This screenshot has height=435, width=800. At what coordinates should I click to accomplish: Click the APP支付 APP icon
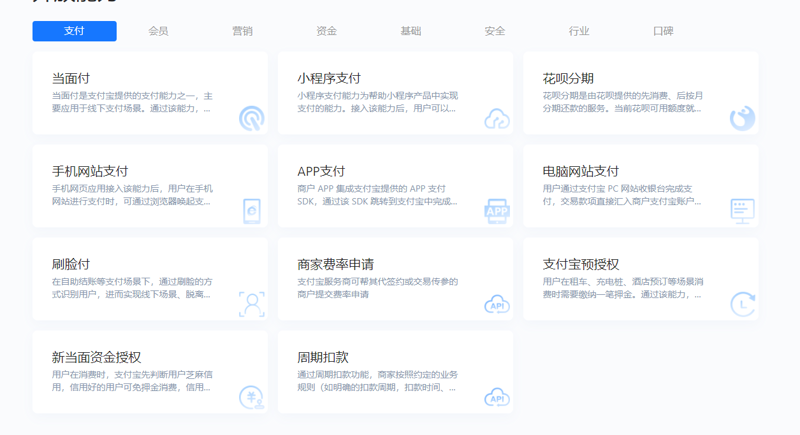pyautogui.click(x=497, y=211)
